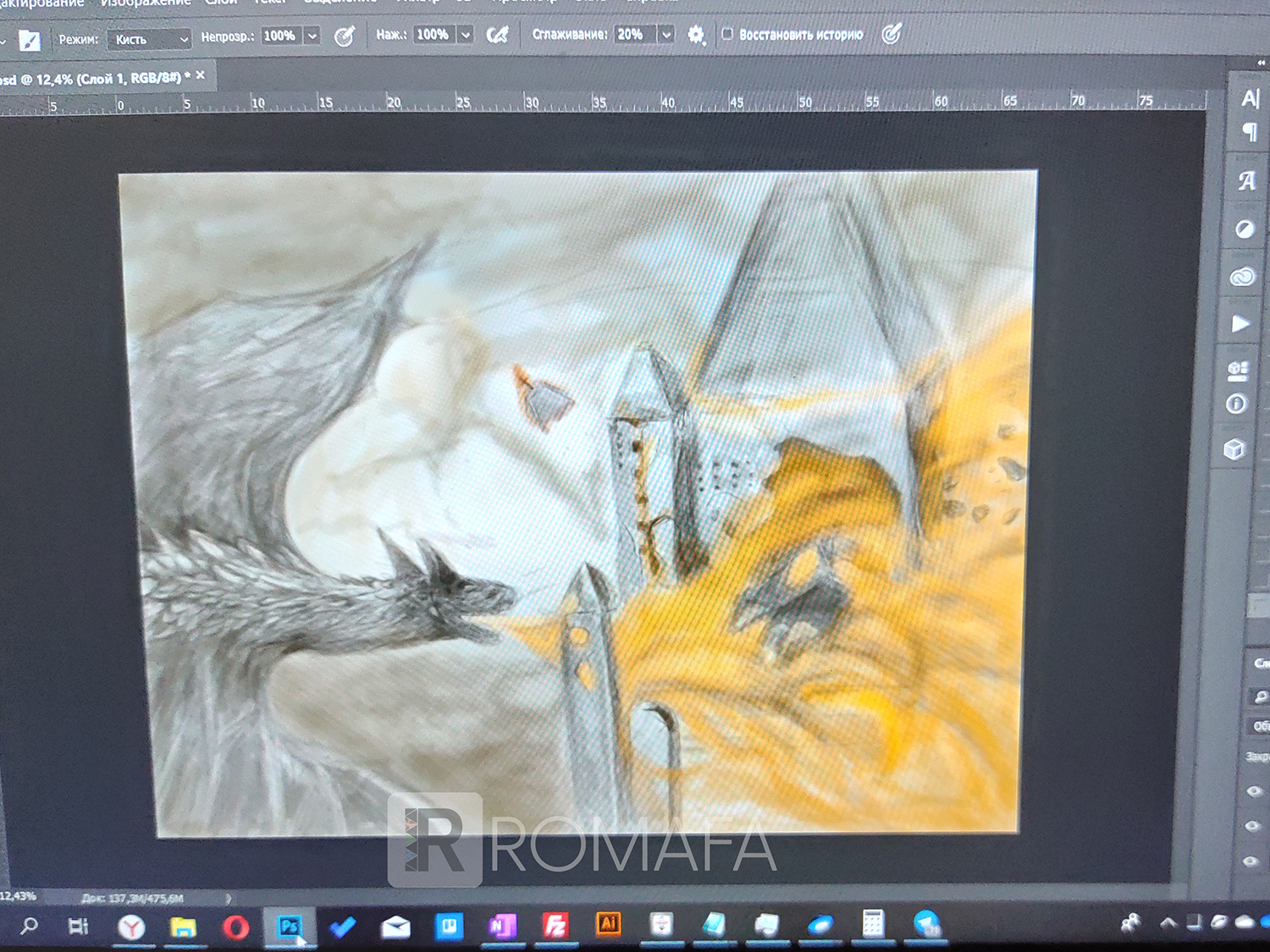Open File Explorer from the taskbar
The image size is (1270, 952).
tap(183, 927)
